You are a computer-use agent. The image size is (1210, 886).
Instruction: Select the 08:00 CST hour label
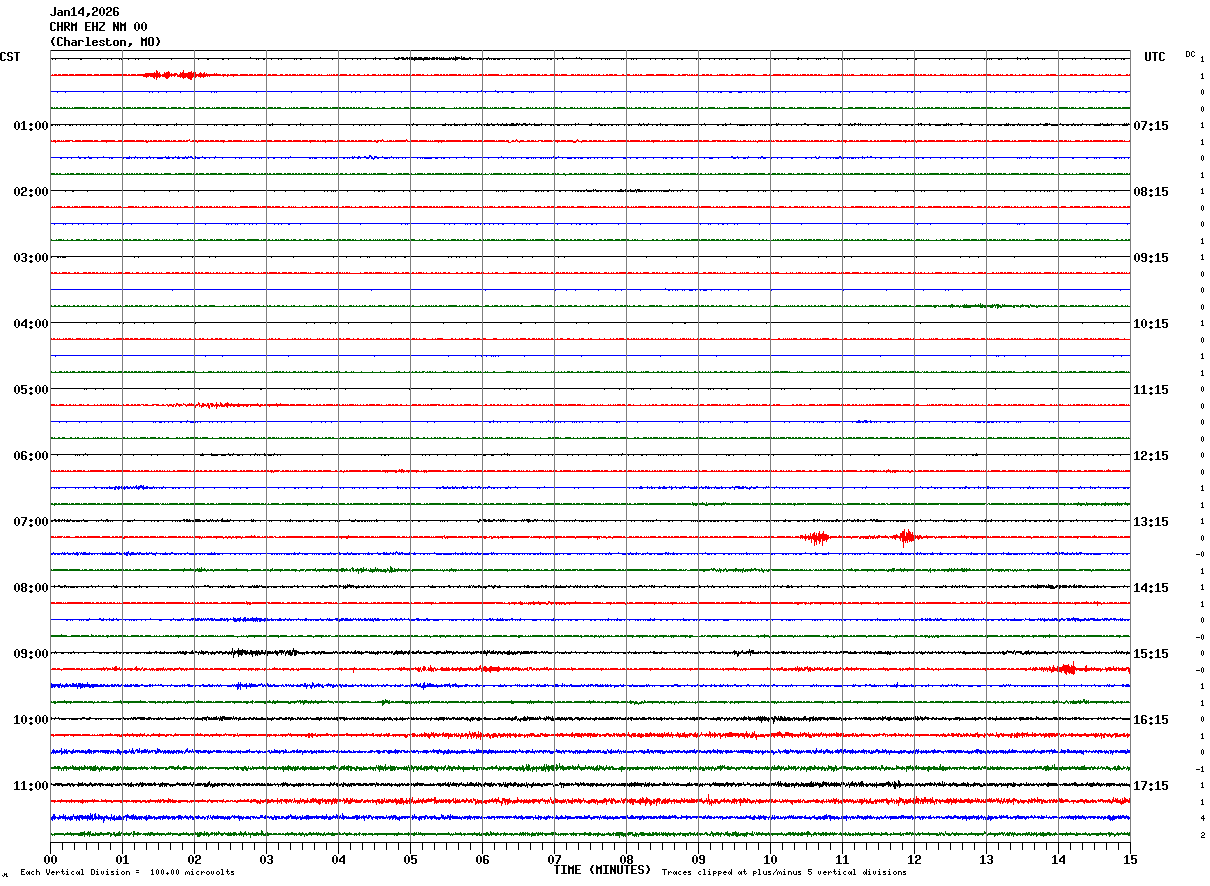point(31,587)
